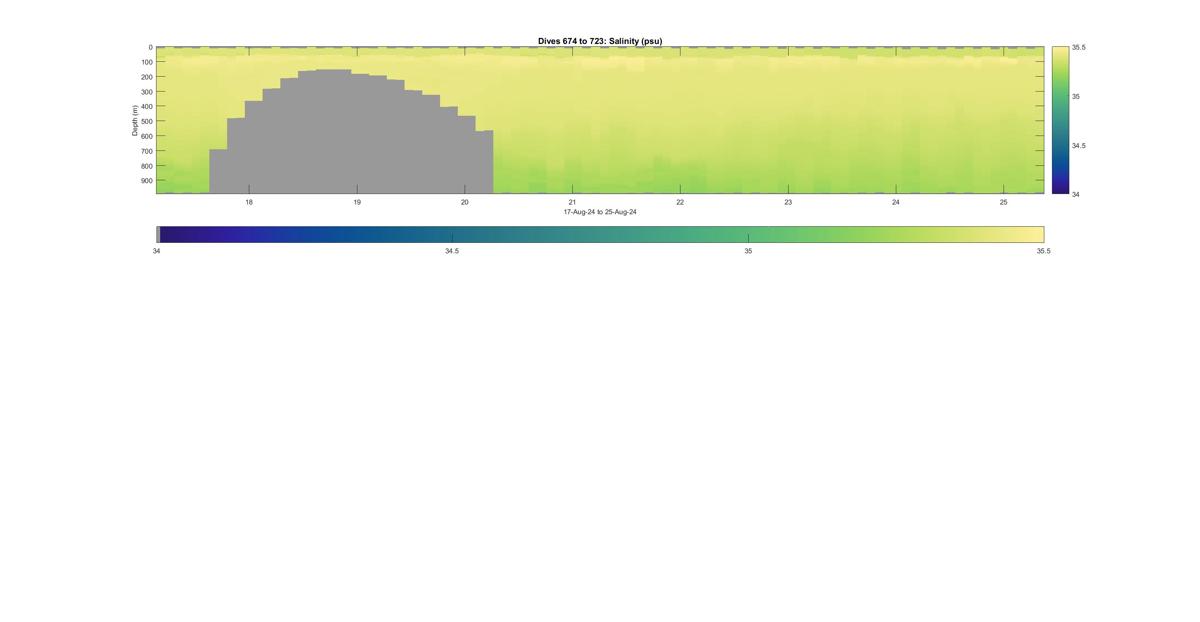Select depth tick label "800"
This screenshot has height=622, width=1200.
click(x=146, y=166)
